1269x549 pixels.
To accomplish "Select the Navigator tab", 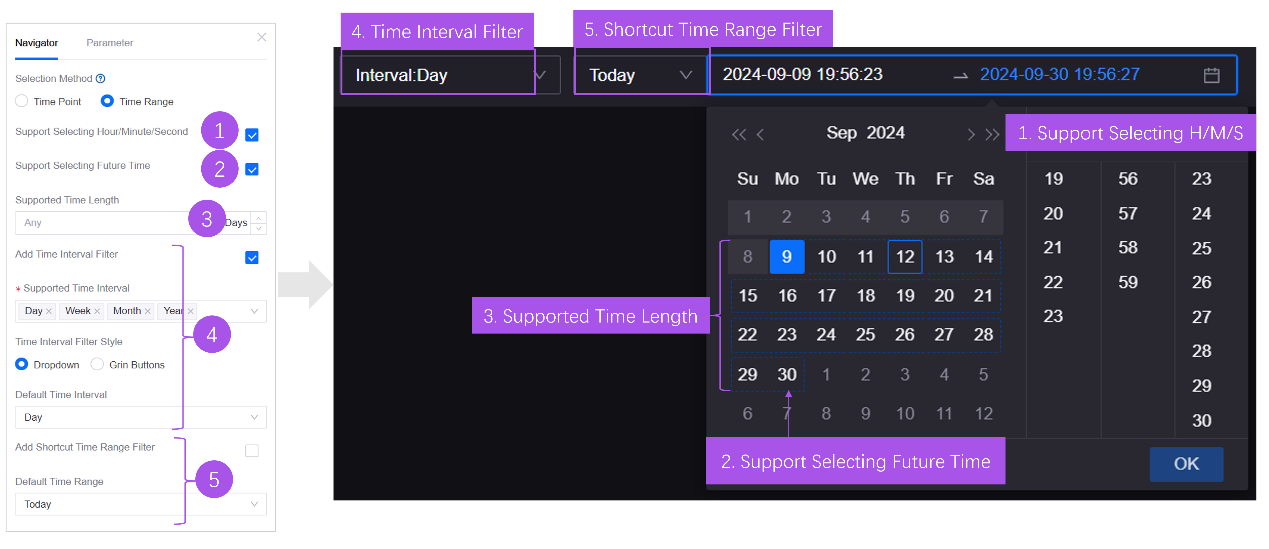I will click(x=36, y=43).
